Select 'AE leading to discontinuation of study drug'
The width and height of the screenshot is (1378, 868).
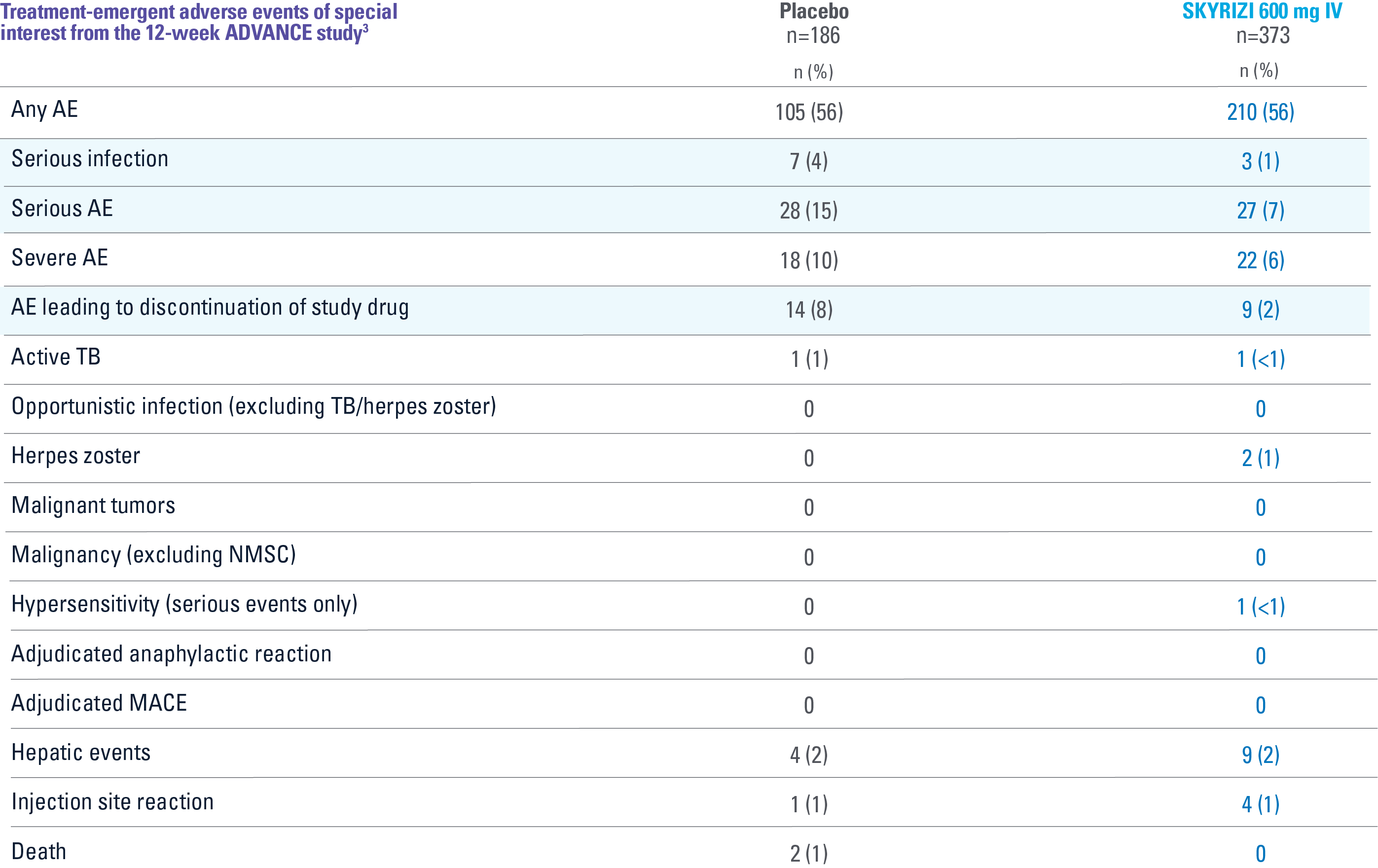coord(210,308)
